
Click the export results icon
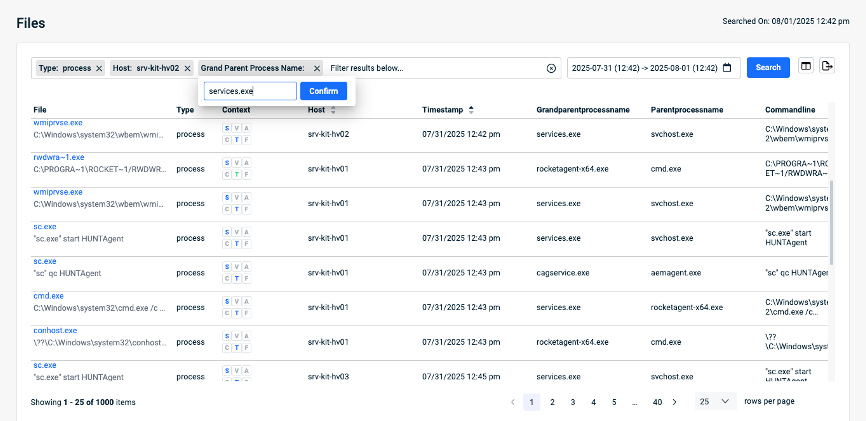click(x=827, y=67)
